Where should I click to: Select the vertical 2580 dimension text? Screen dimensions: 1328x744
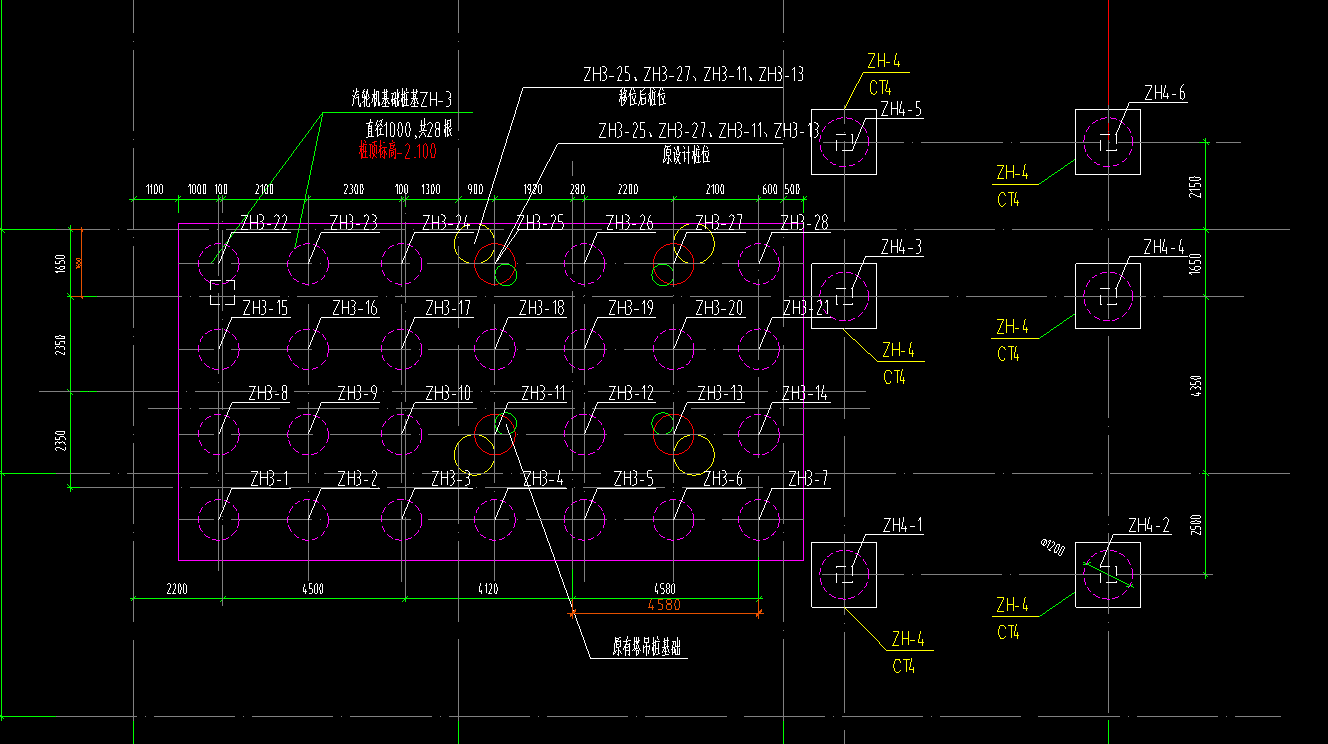(x=1196, y=524)
